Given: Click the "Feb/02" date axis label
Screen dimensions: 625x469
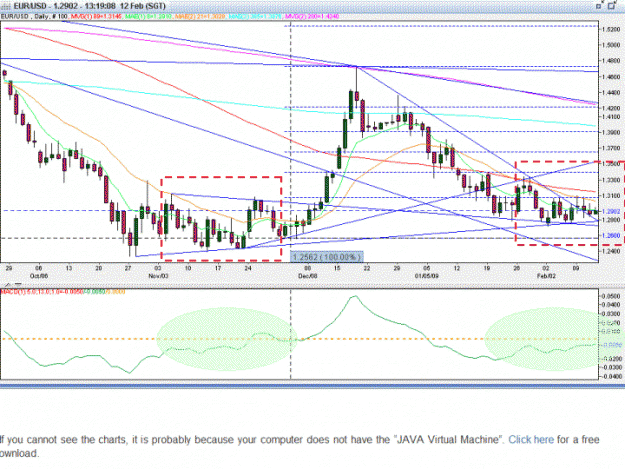Looking at the screenshot, I should coord(546,276).
